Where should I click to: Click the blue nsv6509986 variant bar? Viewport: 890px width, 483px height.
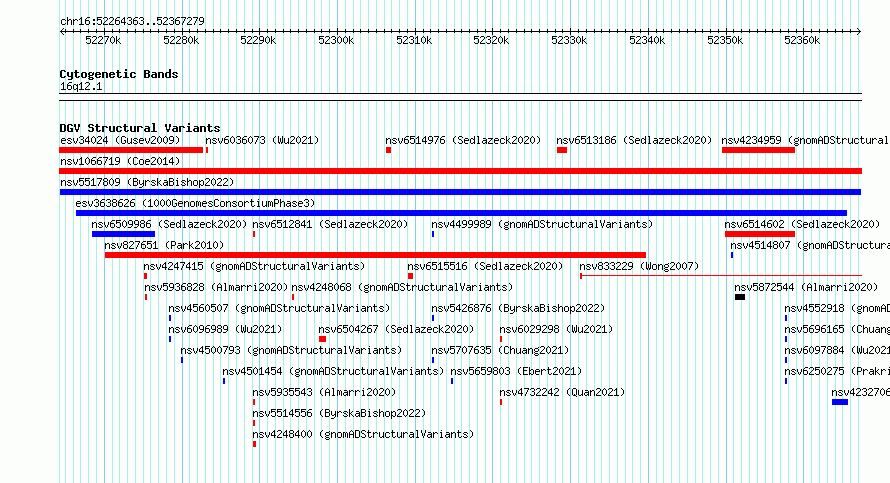tap(123, 234)
